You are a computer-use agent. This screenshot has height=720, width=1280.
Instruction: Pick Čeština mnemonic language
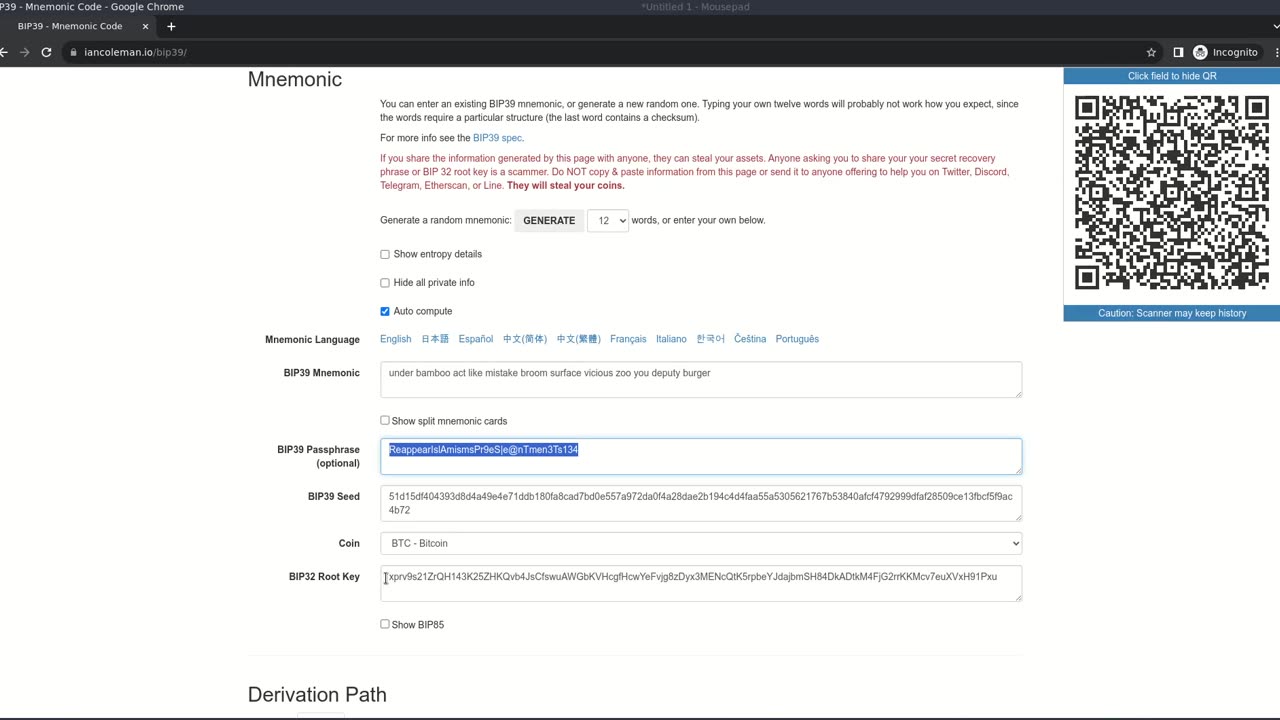click(750, 339)
